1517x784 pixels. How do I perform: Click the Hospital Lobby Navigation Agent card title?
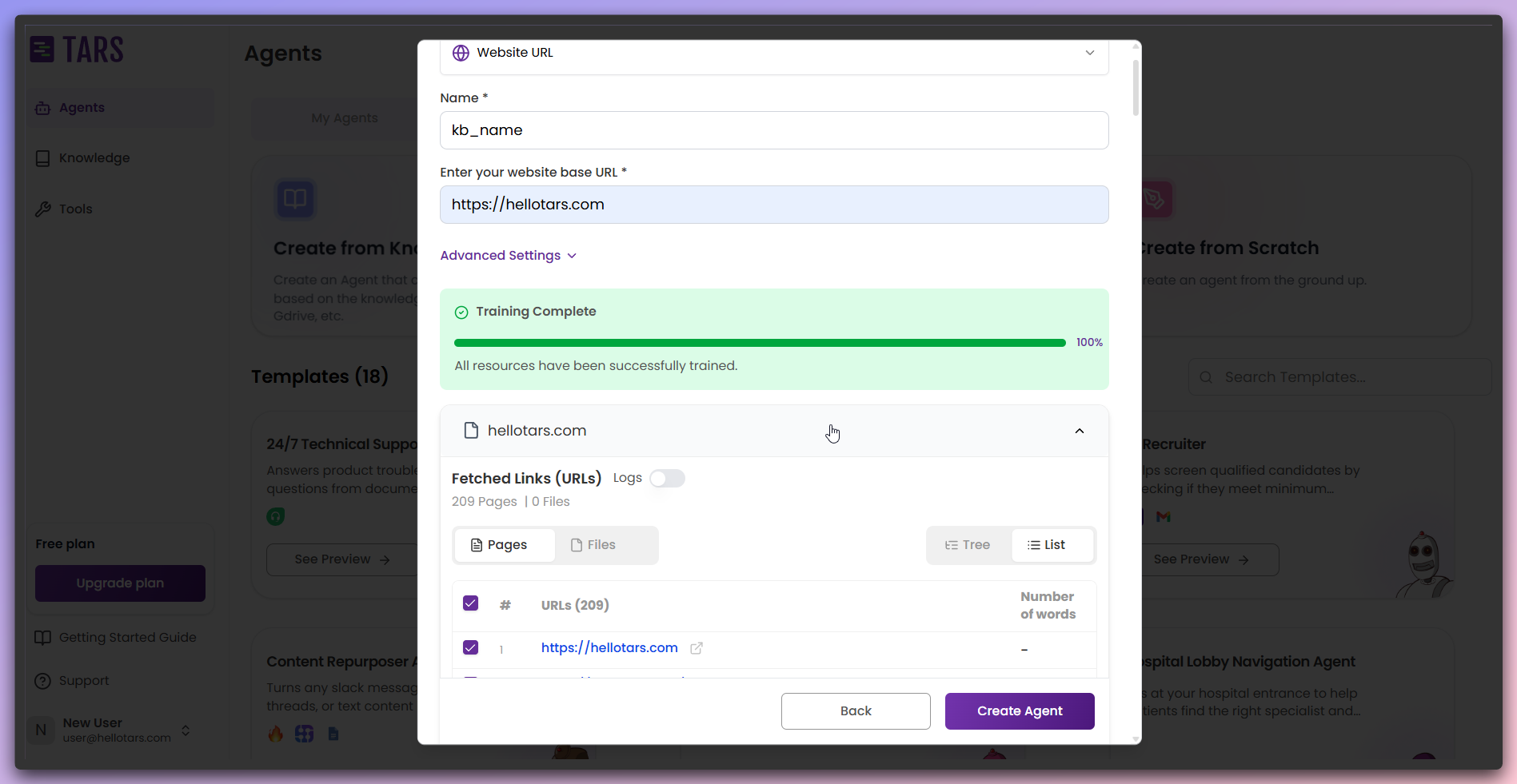click(x=1248, y=662)
